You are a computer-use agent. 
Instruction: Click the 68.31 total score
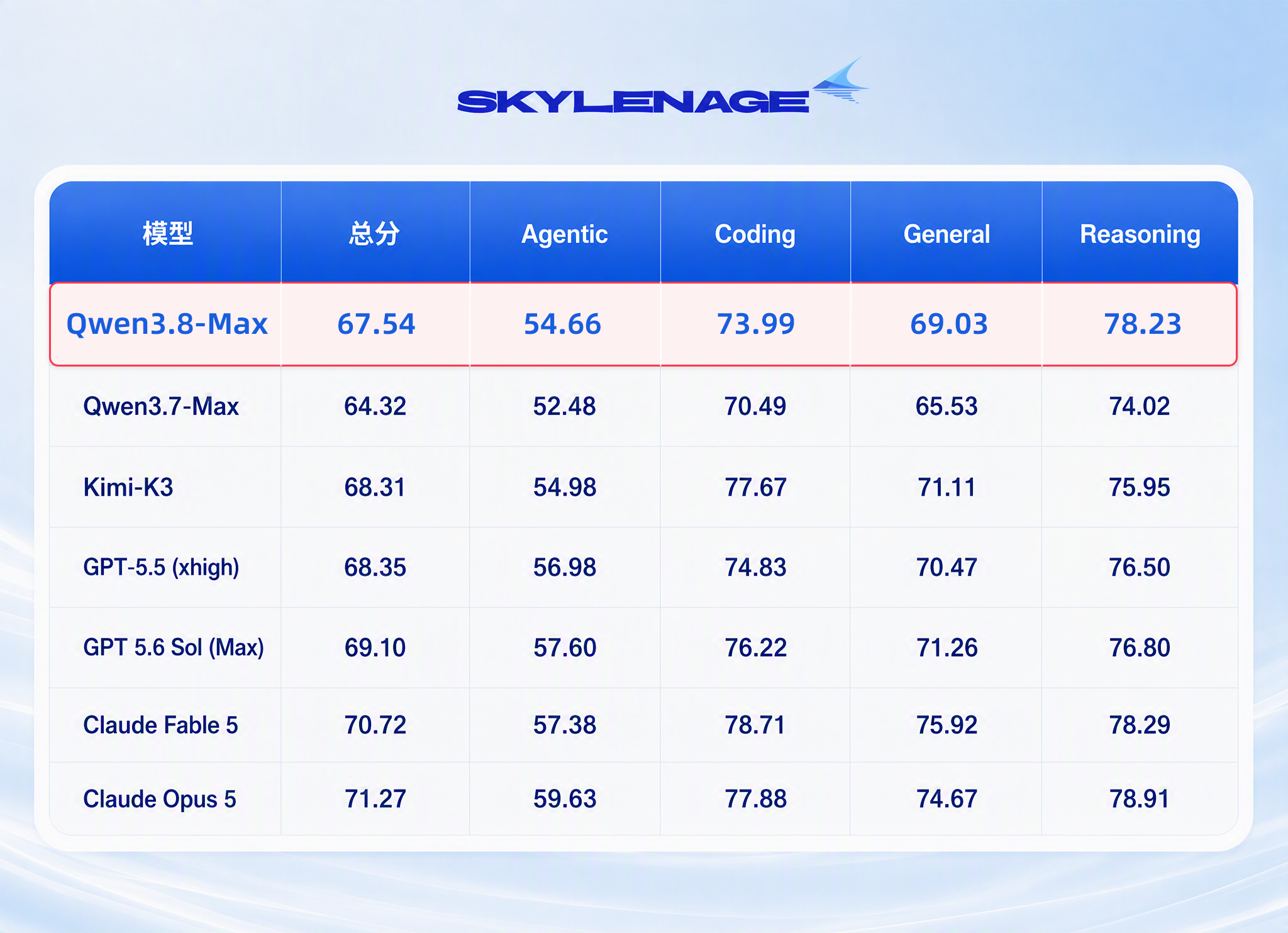375,487
